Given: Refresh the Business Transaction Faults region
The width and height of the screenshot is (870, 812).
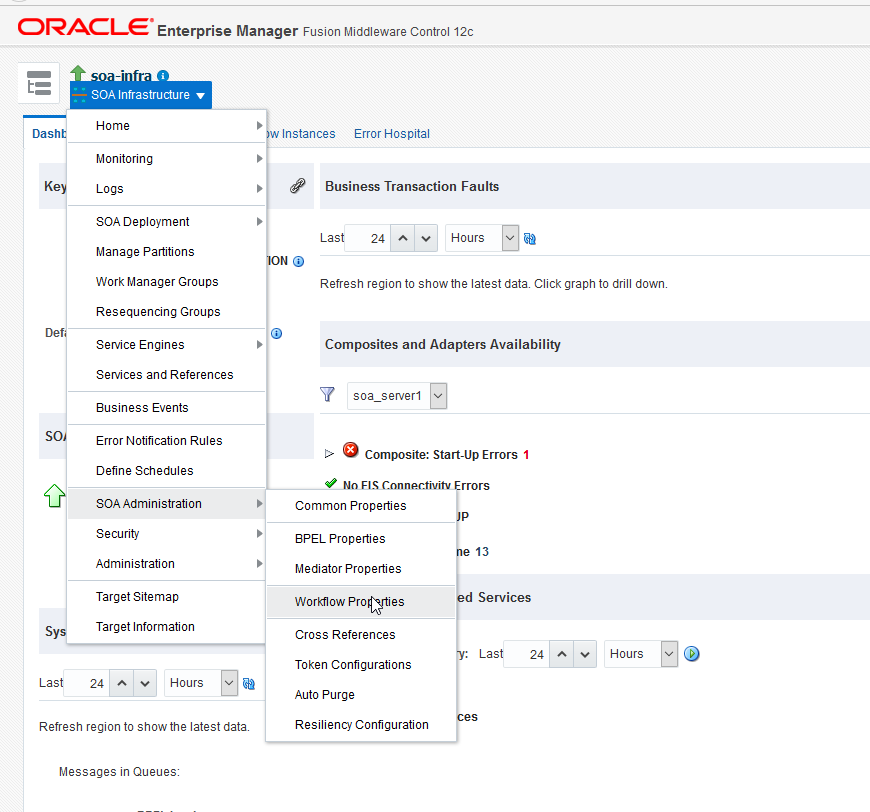Looking at the screenshot, I should (x=530, y=239).
